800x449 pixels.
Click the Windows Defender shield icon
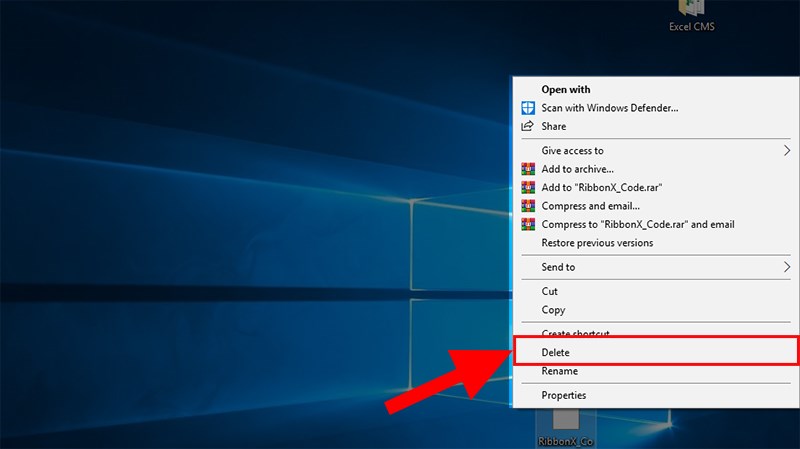pyautogui.click(x=528, y=108)
